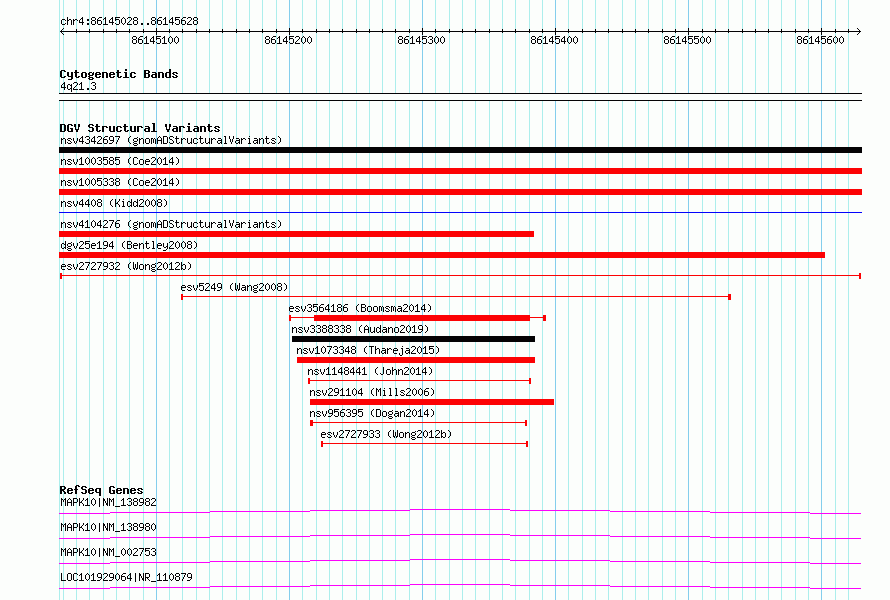Click the nsv4342697 (gnomADStructuralVariants) label
Viewport: 890px width, 600px height.
[171, 140]
